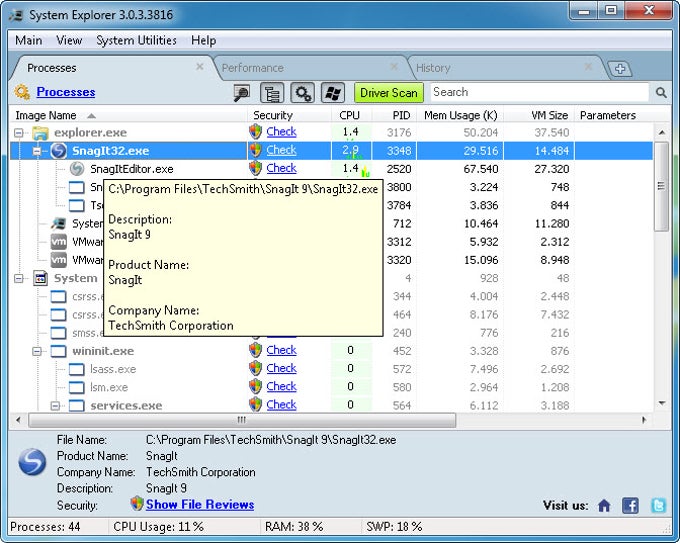Sort by VM Size column header
Screen dimensions: 680x543
click(539, 115)
